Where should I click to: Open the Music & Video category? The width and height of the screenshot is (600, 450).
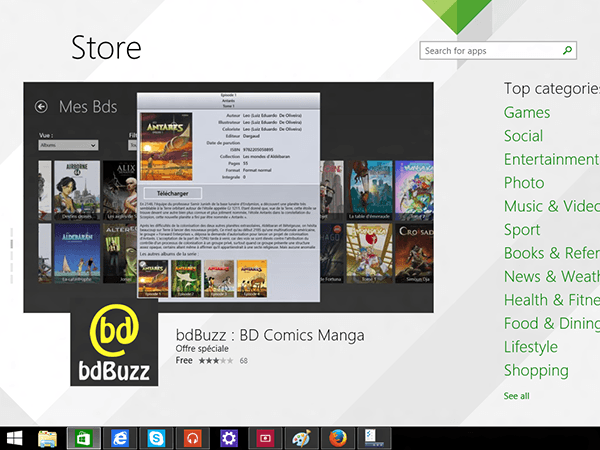pyautogui.click(x=551, y=206)
